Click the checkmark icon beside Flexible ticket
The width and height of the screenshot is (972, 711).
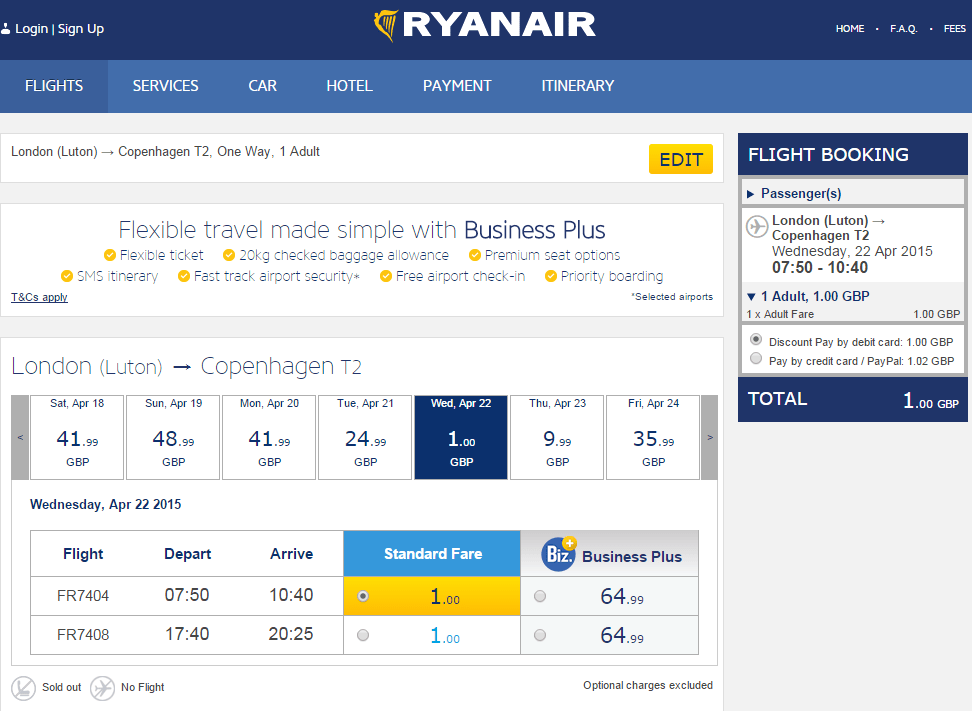(110, 255)
